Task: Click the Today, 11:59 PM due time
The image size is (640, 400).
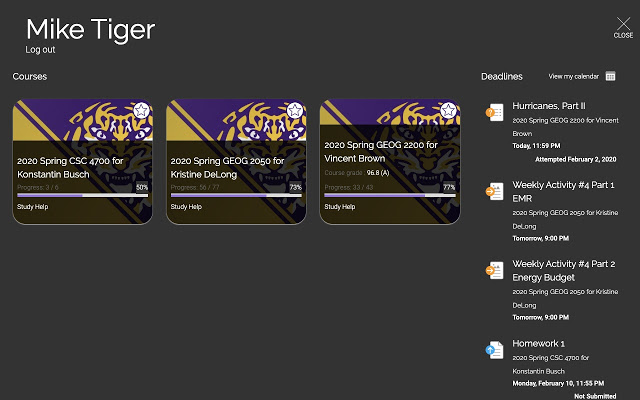Action: tap(536, 146)
